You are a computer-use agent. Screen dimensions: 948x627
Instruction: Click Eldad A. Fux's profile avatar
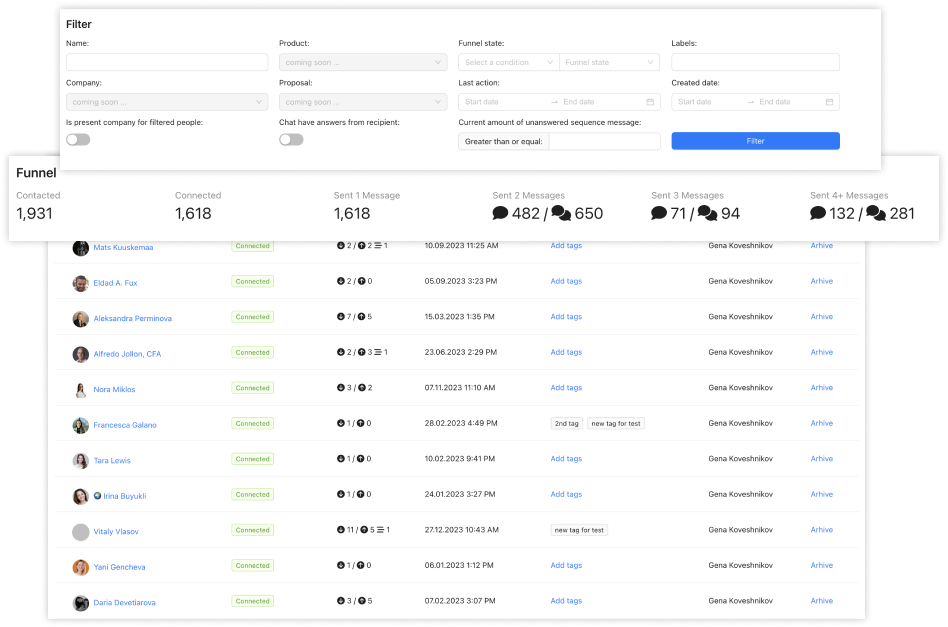tap(80, 283)
